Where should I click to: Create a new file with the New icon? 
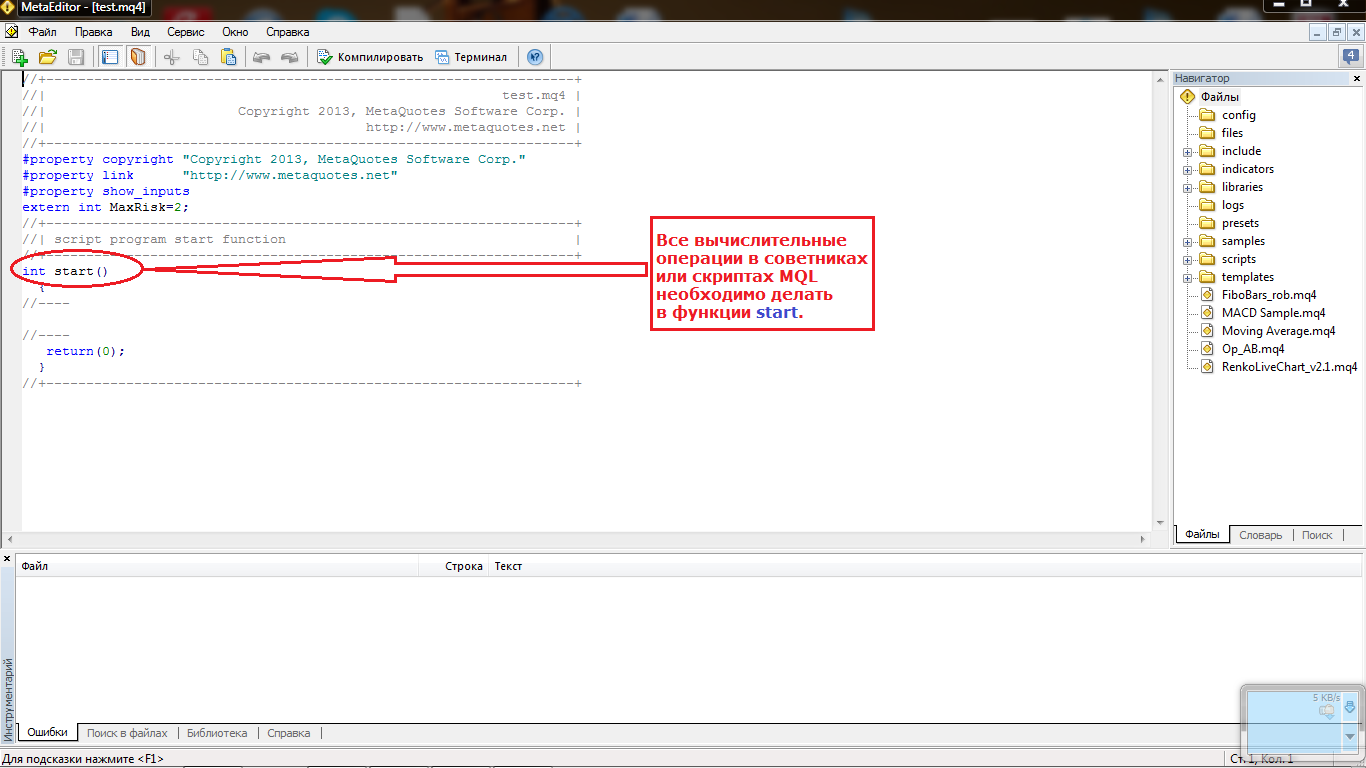coord(19,57)
